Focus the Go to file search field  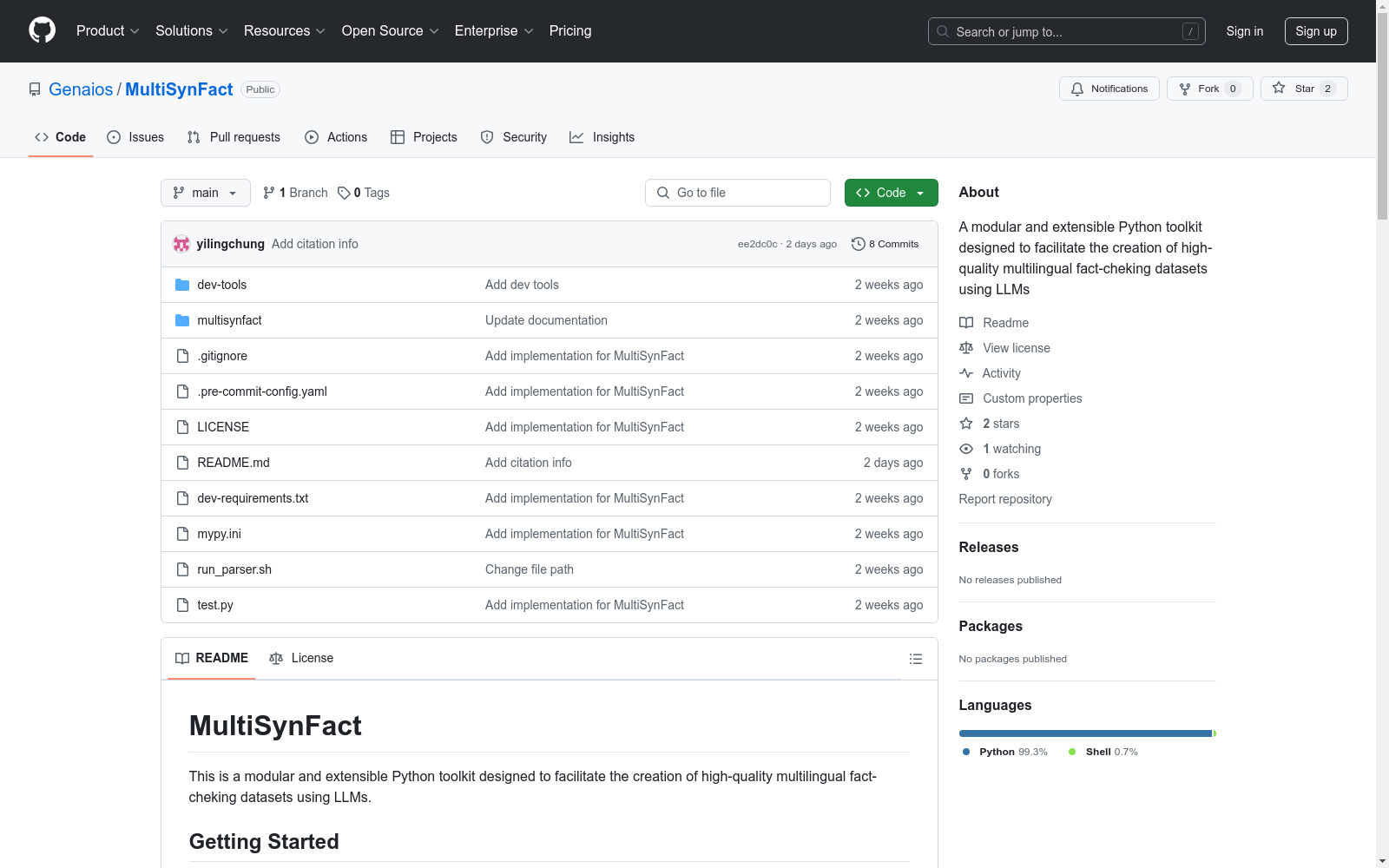(738, 193)
